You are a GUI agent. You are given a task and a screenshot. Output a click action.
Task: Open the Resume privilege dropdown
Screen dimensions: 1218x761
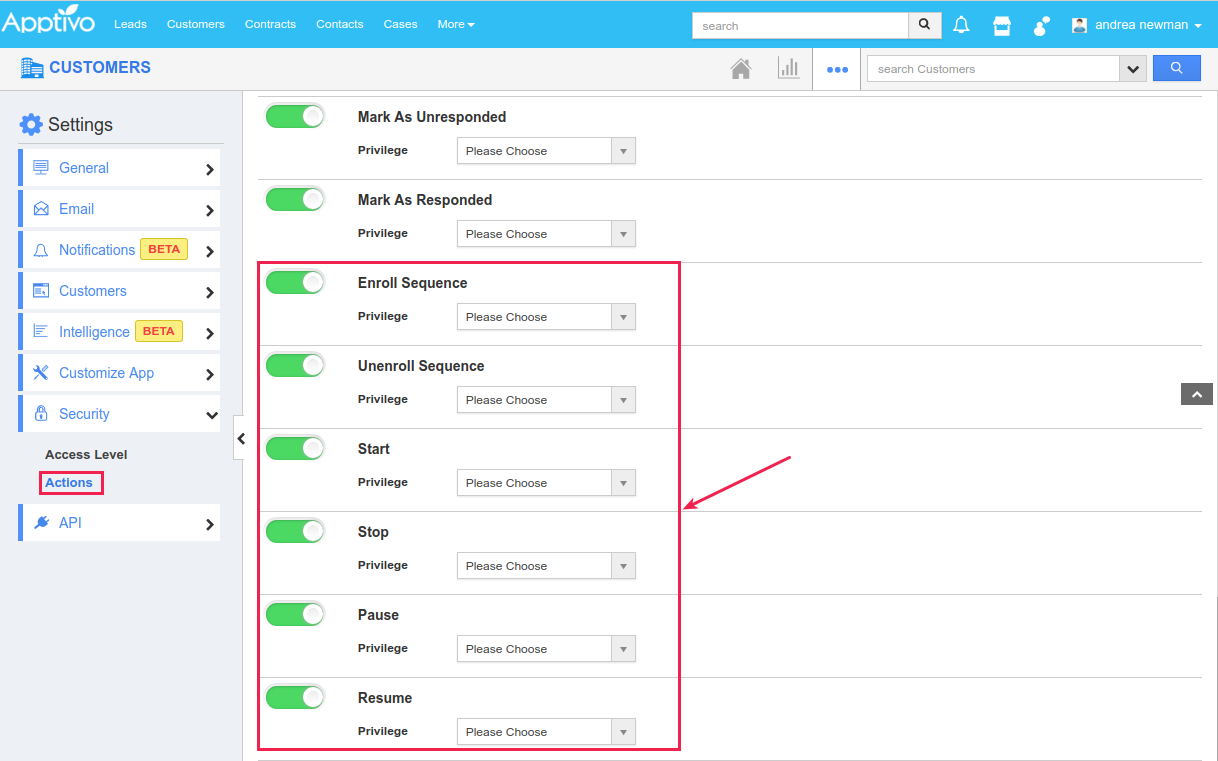tap(546, 732)
